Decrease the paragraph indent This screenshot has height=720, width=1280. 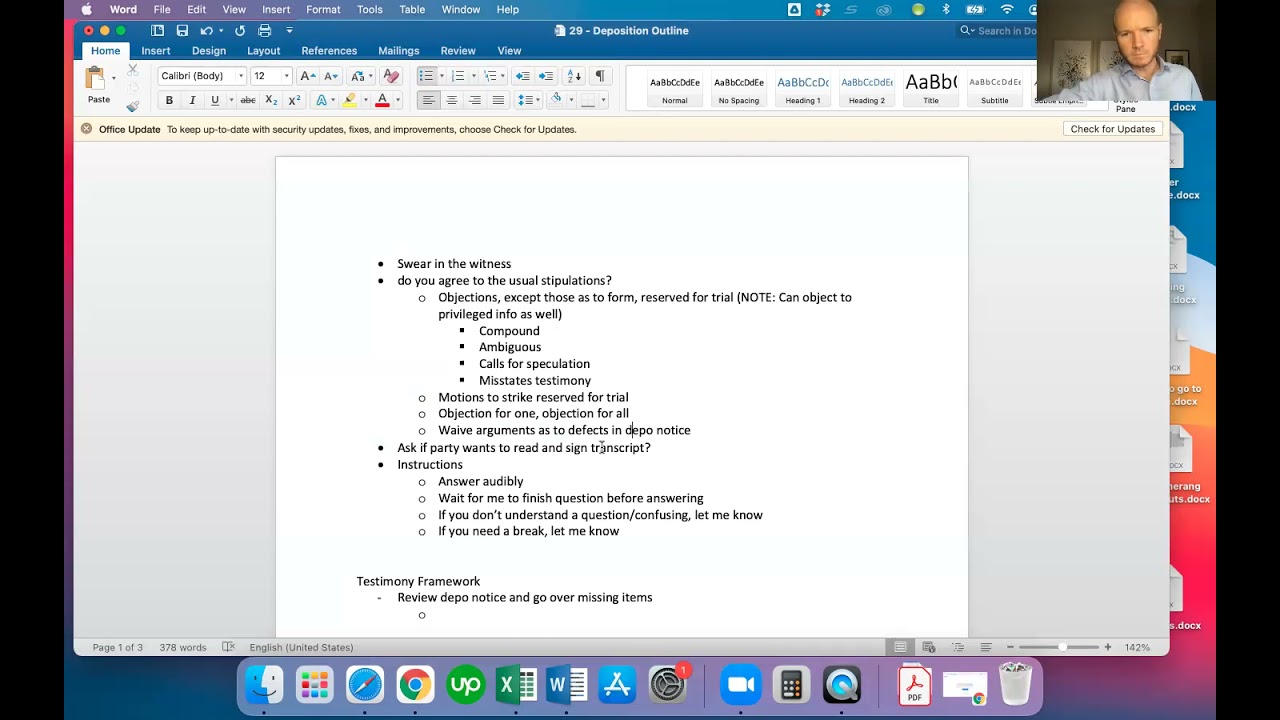click(522, 76)
